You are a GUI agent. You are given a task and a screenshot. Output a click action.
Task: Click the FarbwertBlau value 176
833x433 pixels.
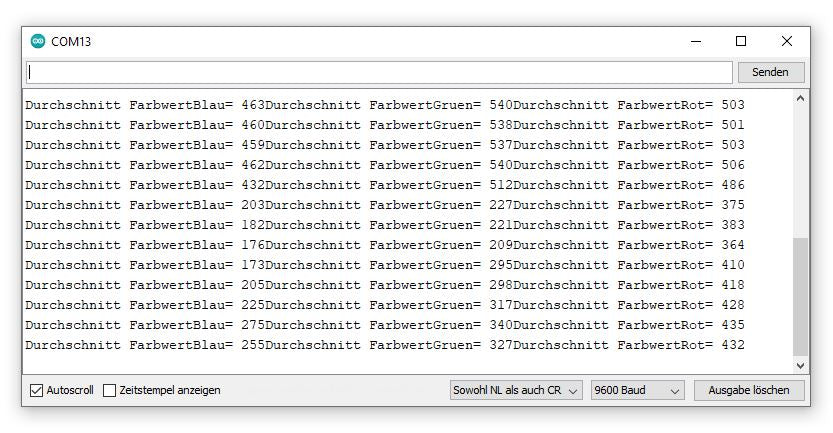253,245
